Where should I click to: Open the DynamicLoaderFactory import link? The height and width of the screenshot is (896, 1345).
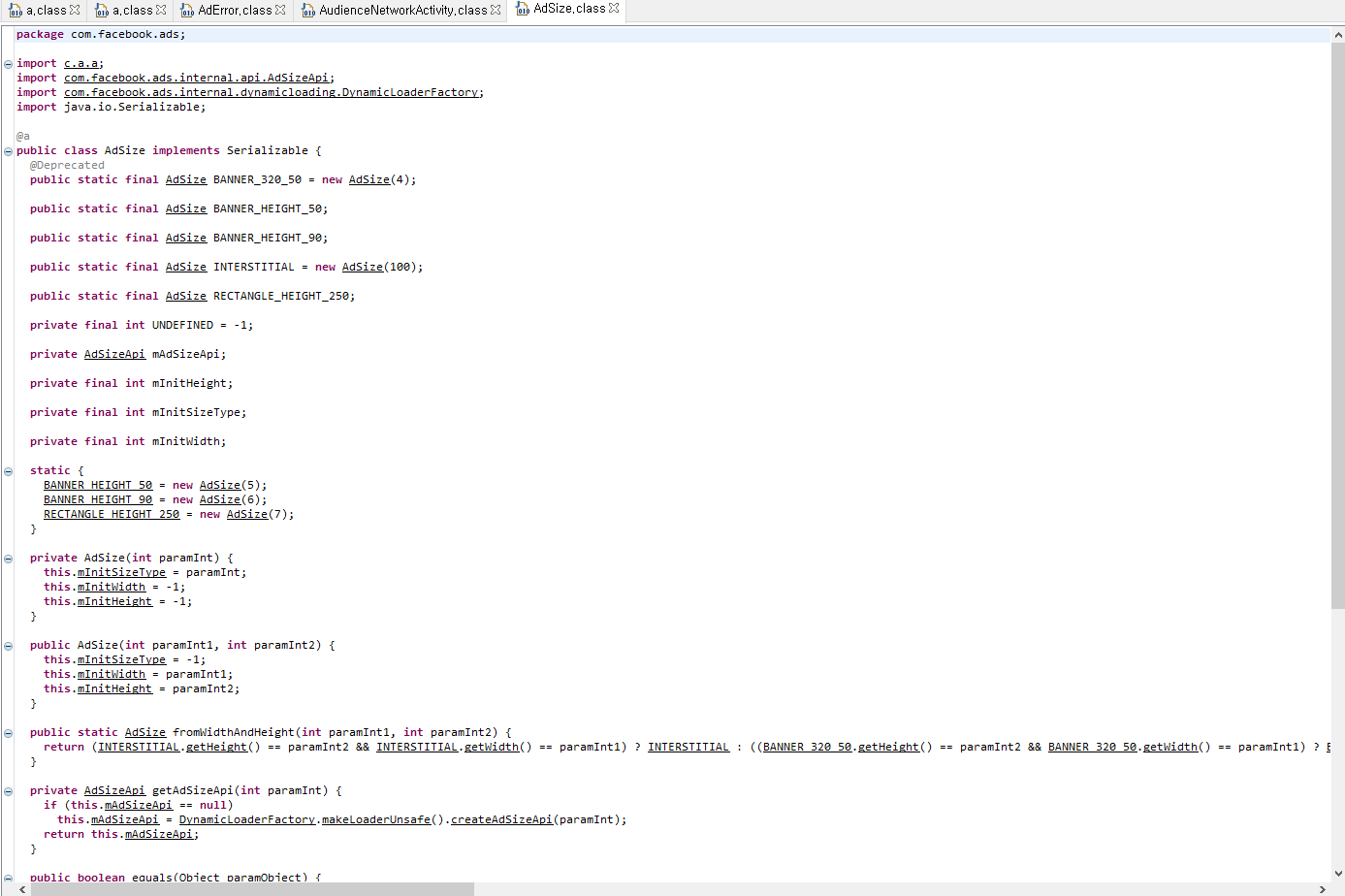(x=271, y=93)
